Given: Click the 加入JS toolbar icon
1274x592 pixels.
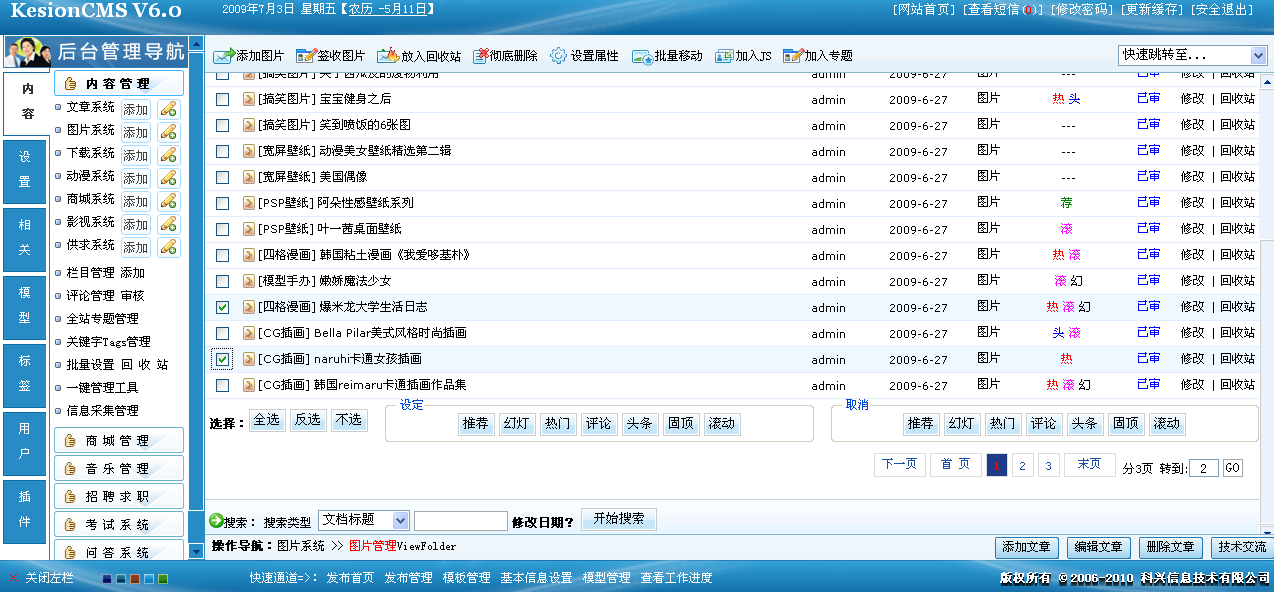Looking at the screenshot, I should coord(724,56).
